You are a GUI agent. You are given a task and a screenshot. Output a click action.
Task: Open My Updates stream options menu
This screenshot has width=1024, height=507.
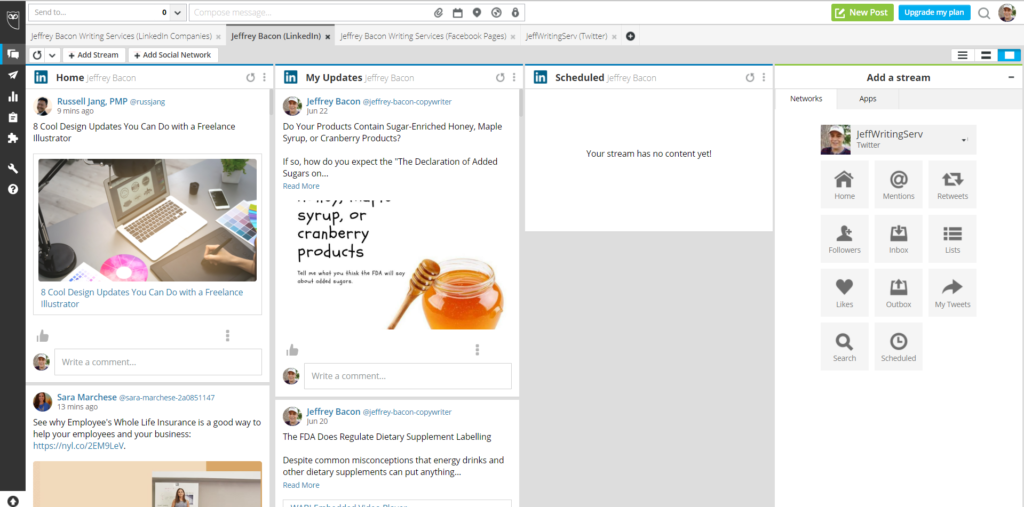[514, 78]
